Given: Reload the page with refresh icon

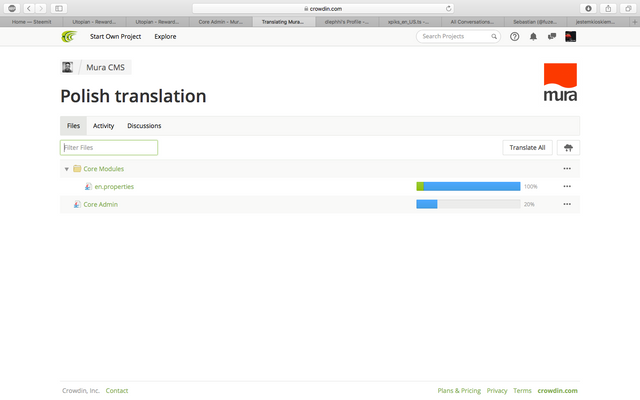Looking at the screenshot, I should 448,9.
